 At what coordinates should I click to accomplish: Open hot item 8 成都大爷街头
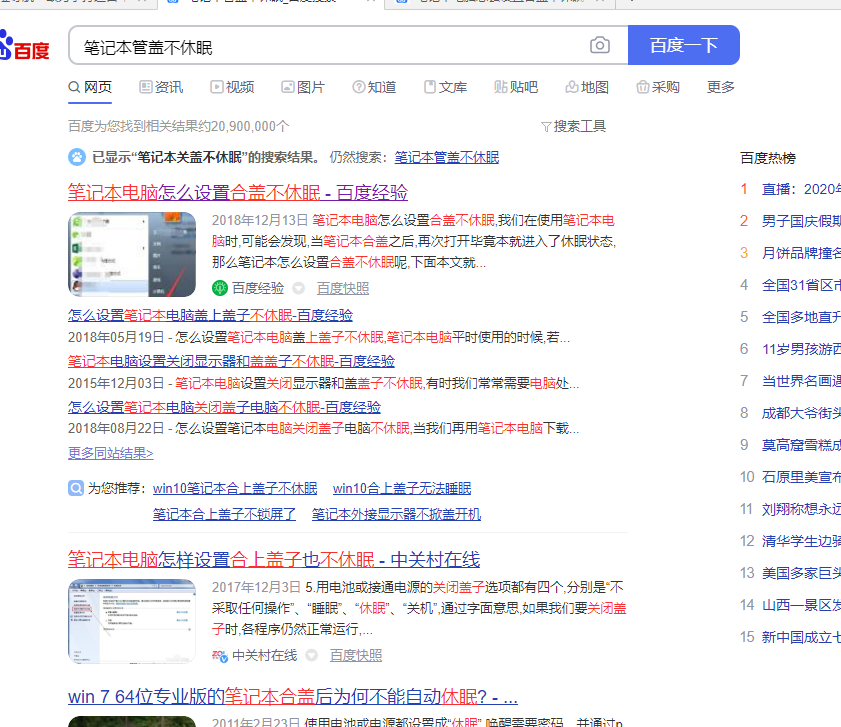[x=801, y=413]
